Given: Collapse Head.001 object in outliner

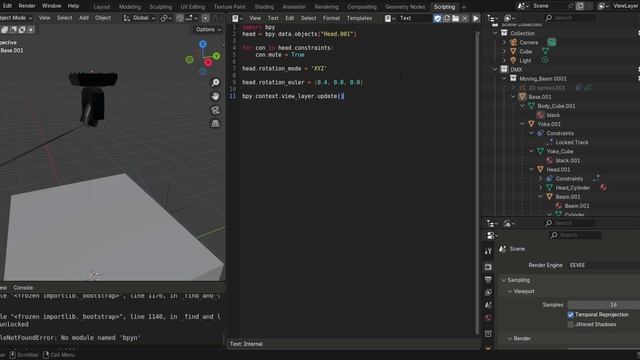Looking at the screenshot, I should tap(531, 169).
